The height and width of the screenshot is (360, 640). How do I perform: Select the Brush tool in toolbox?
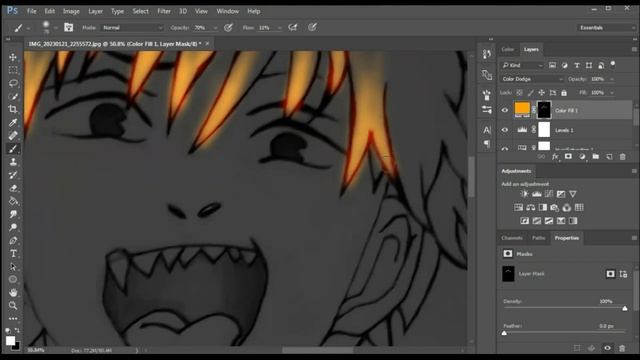[13, 149]
